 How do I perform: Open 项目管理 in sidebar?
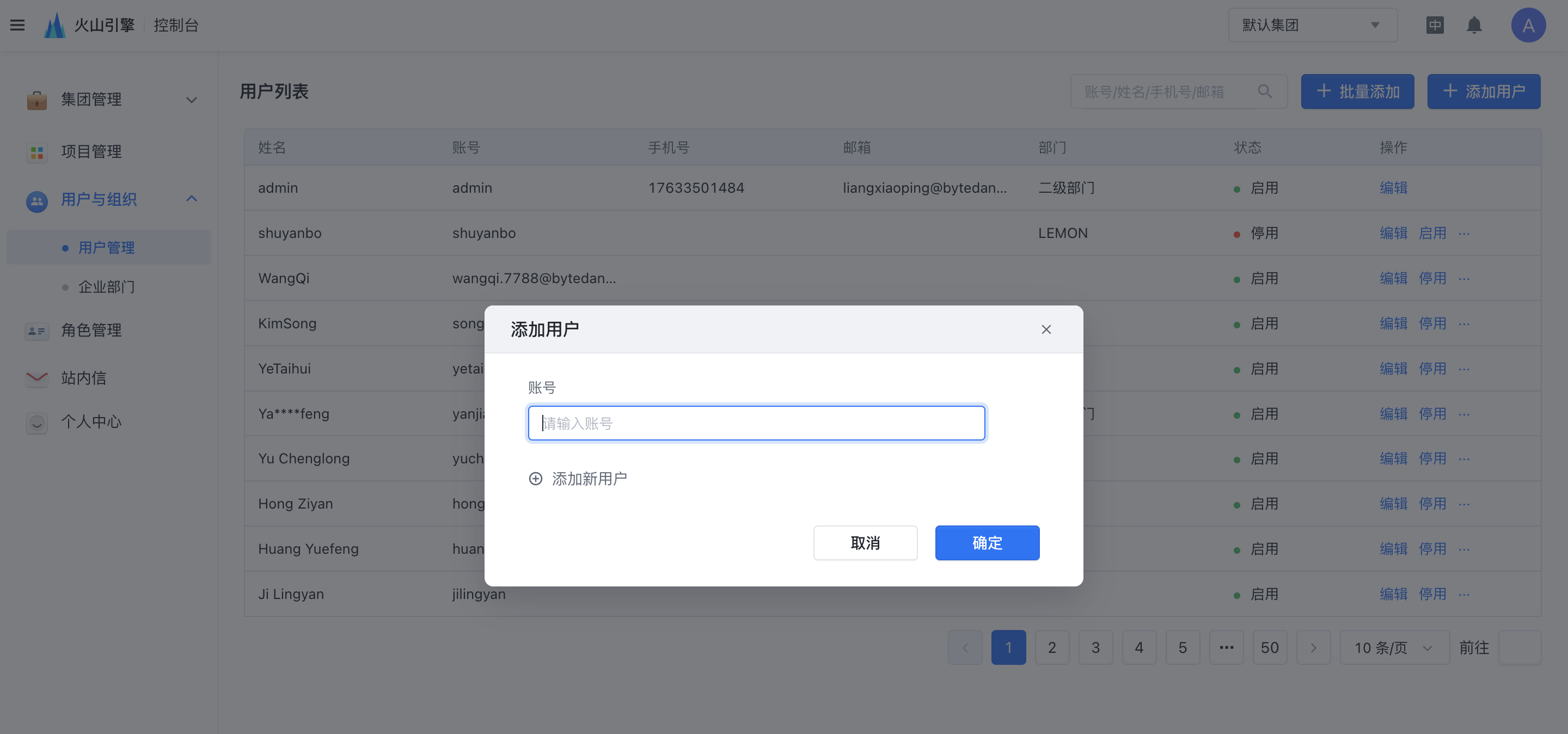[91, 151]
